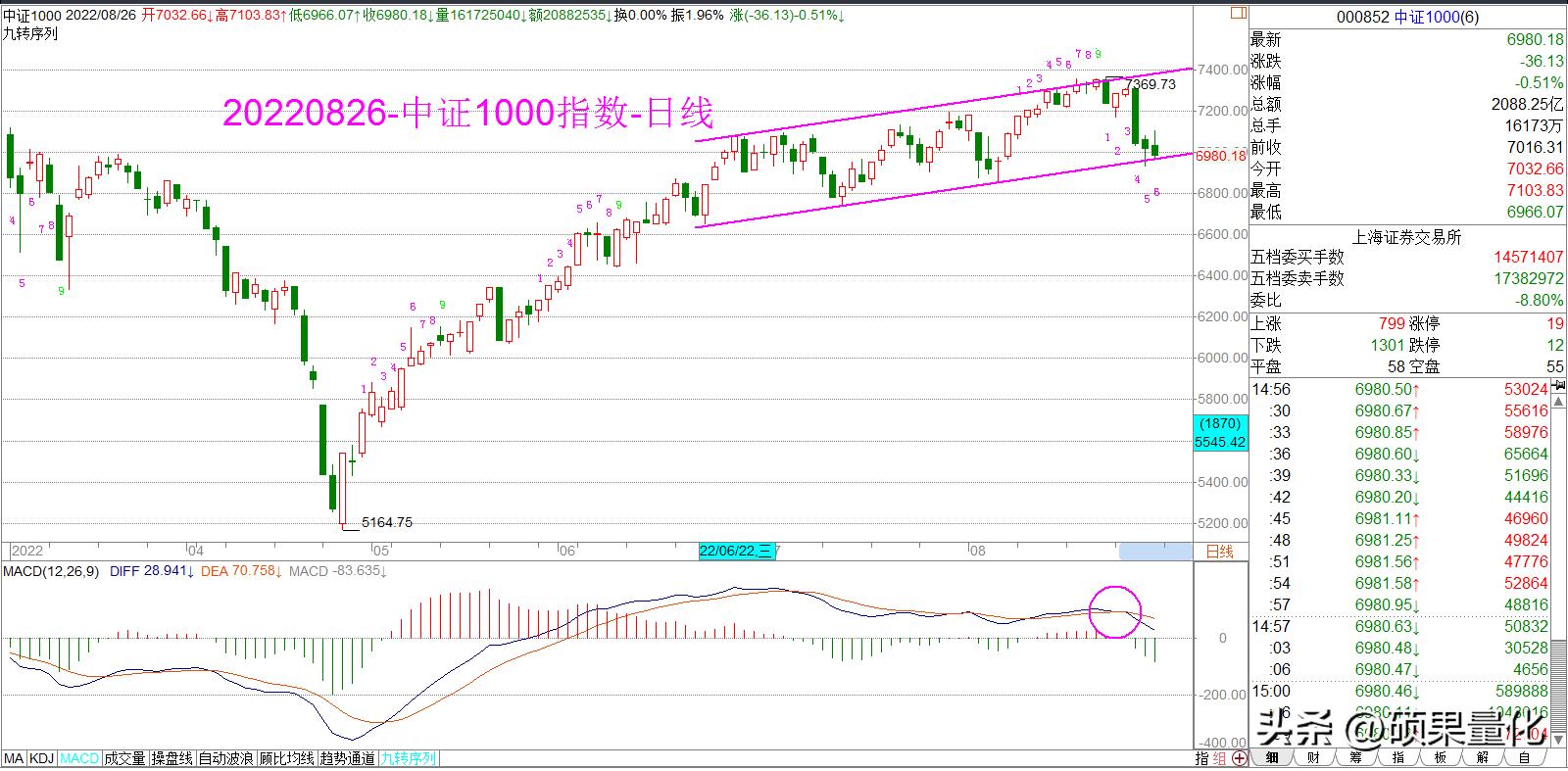The image size is (1568, 771).
Task: Switch to the 操盘线 indicator tab
Action: 171,759
